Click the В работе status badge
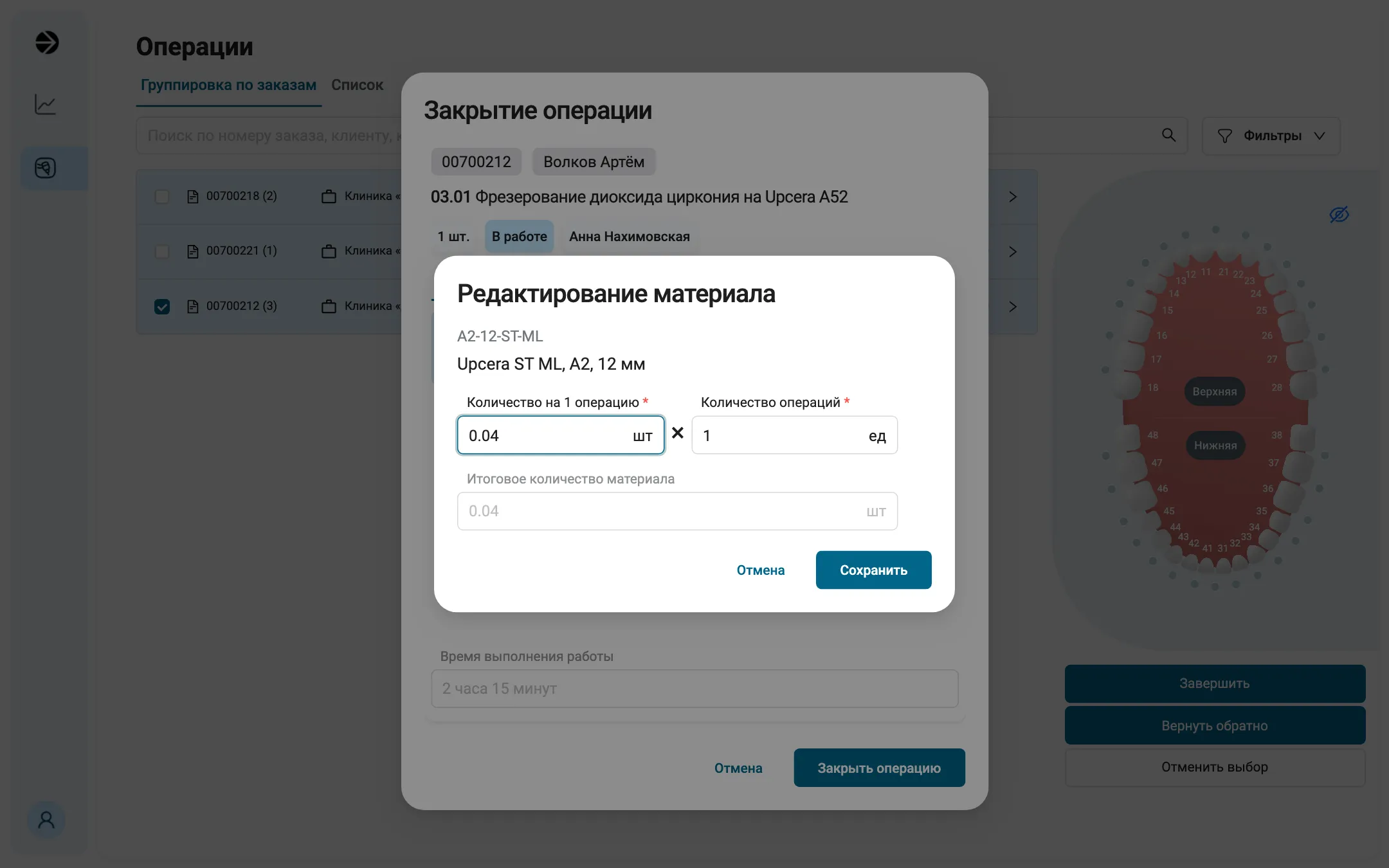 click(519, 236)
